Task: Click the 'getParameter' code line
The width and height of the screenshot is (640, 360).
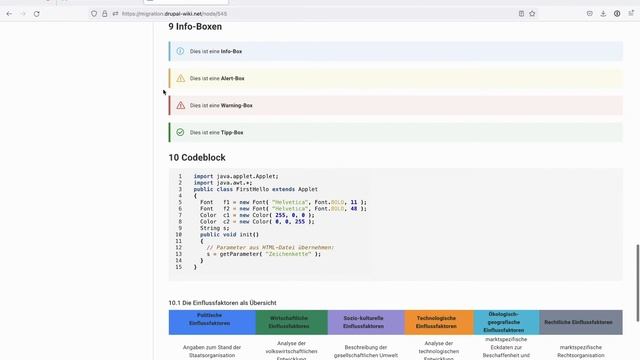Action: [264, 254]
